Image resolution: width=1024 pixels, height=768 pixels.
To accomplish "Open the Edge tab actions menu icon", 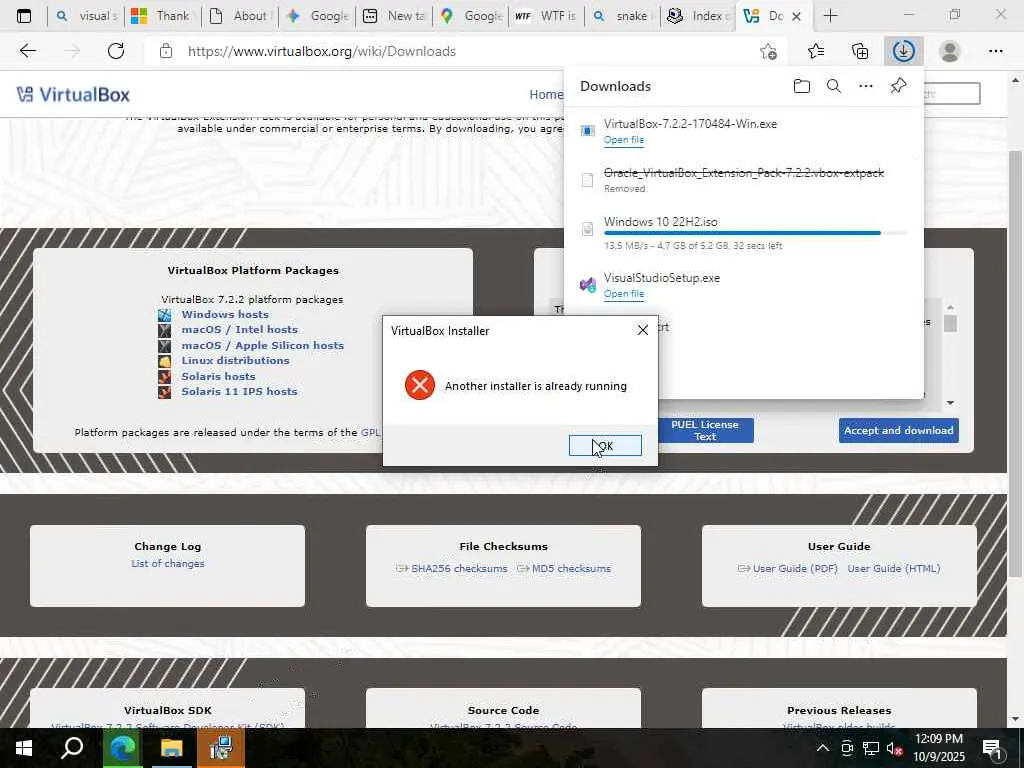I will [x=24, y=16].
